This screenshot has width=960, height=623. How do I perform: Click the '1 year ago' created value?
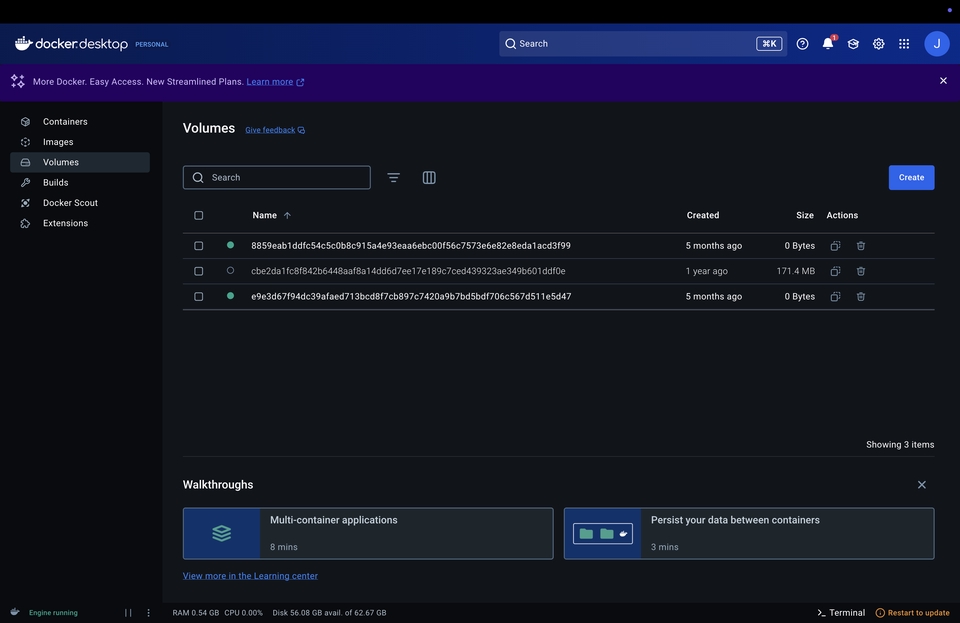(707, 271)
